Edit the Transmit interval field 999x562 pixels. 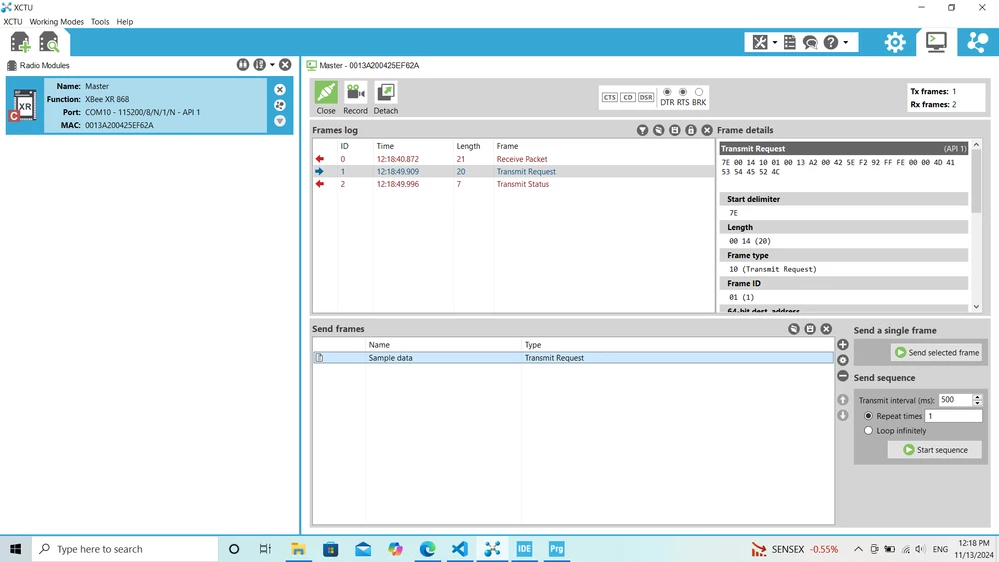[x=955, y=400]
